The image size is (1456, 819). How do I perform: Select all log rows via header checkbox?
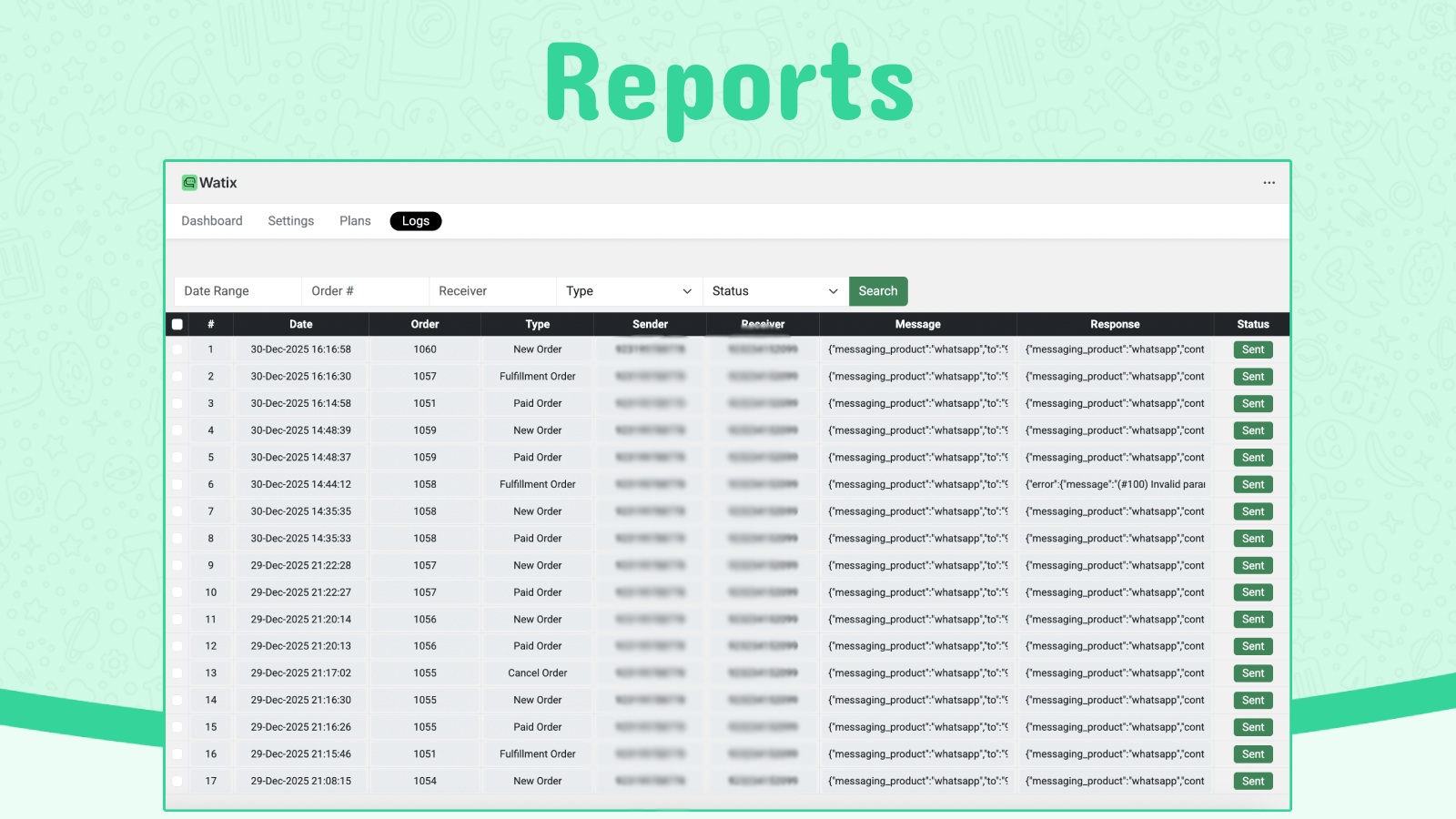(177, 323)
